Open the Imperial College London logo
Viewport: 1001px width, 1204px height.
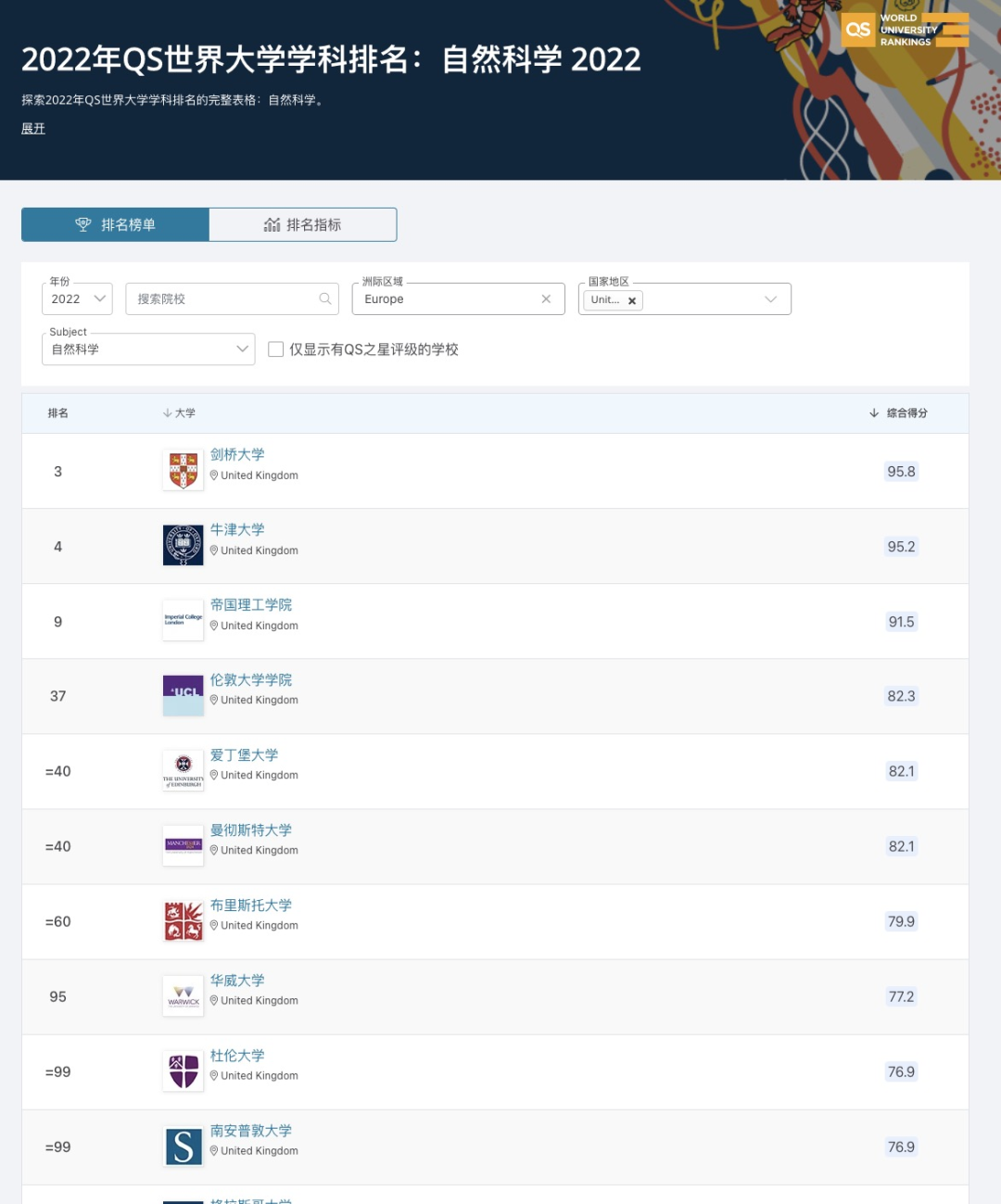[x=184, y=621]
